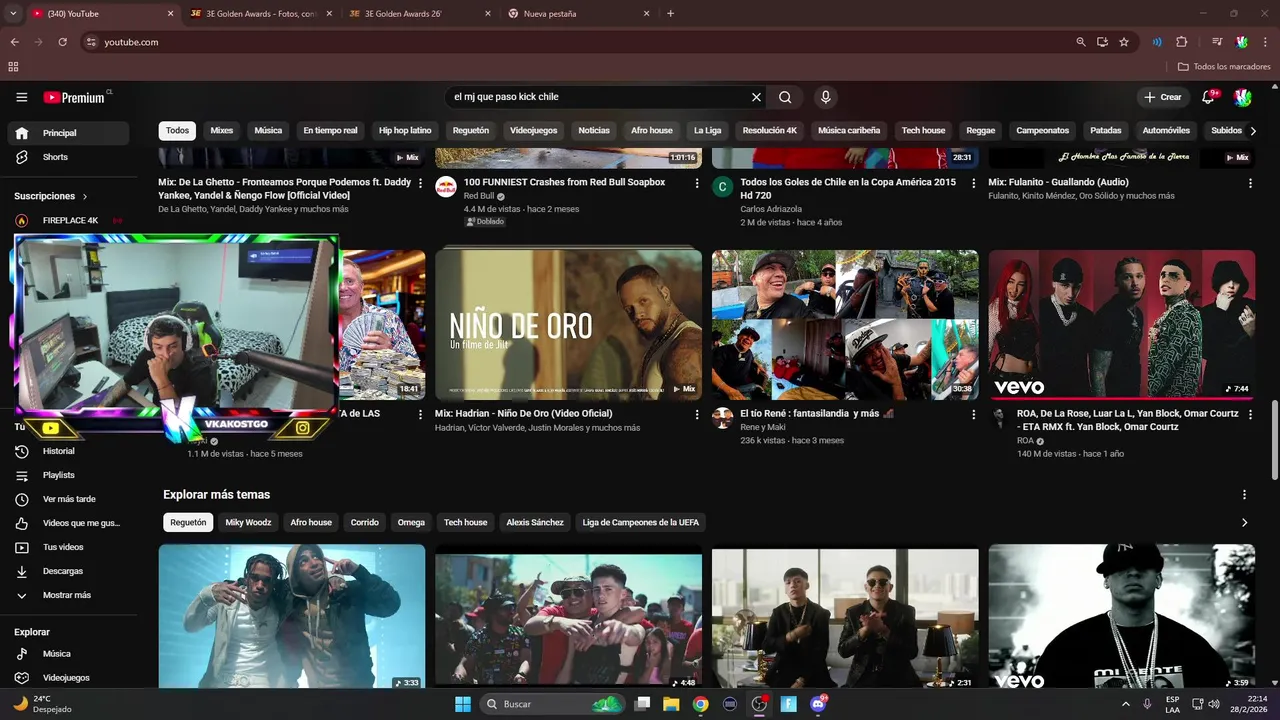Open options for Niño De Oro mix
Viewport: 1280px width, 720px height.
(x=697, y=414)
